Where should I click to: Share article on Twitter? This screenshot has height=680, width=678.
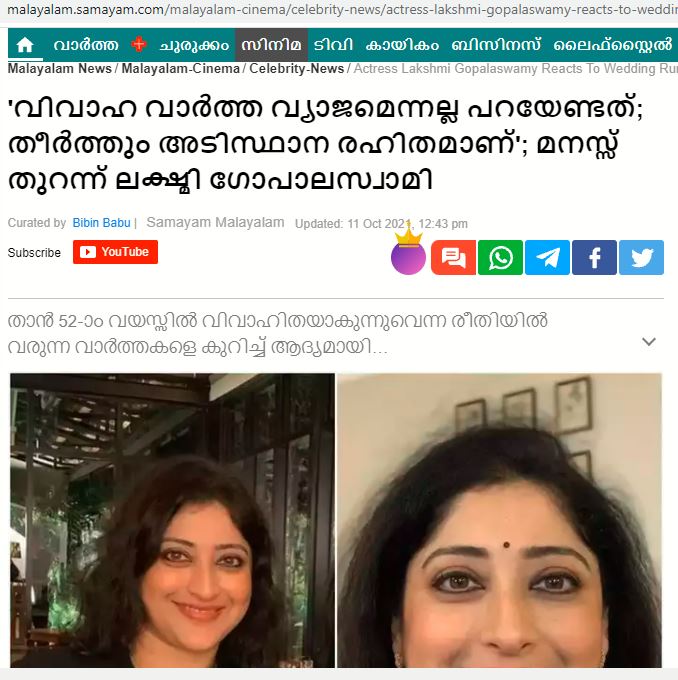(x=641, y=258)
